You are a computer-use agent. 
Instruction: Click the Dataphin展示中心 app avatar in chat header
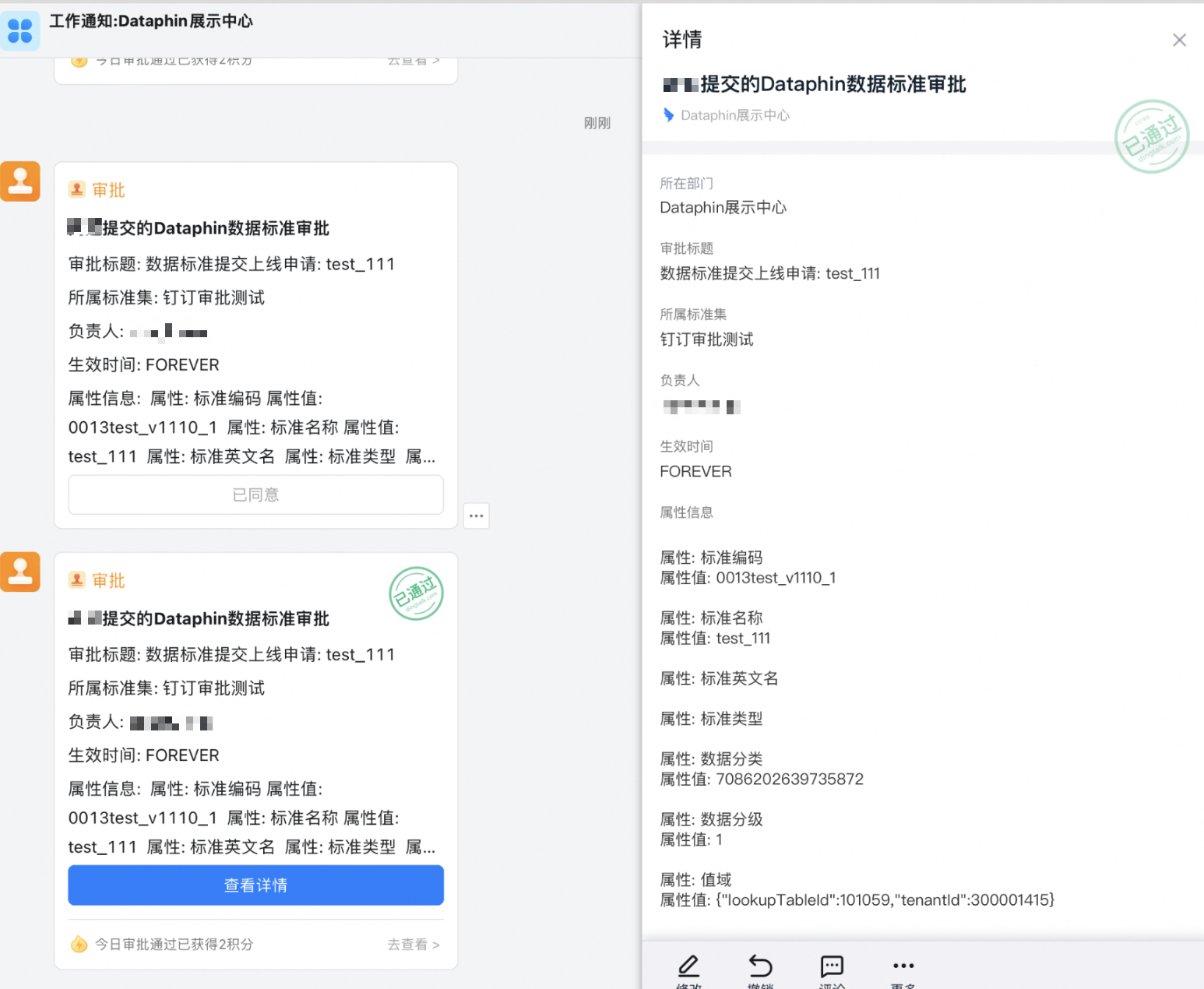click(19, 30)
